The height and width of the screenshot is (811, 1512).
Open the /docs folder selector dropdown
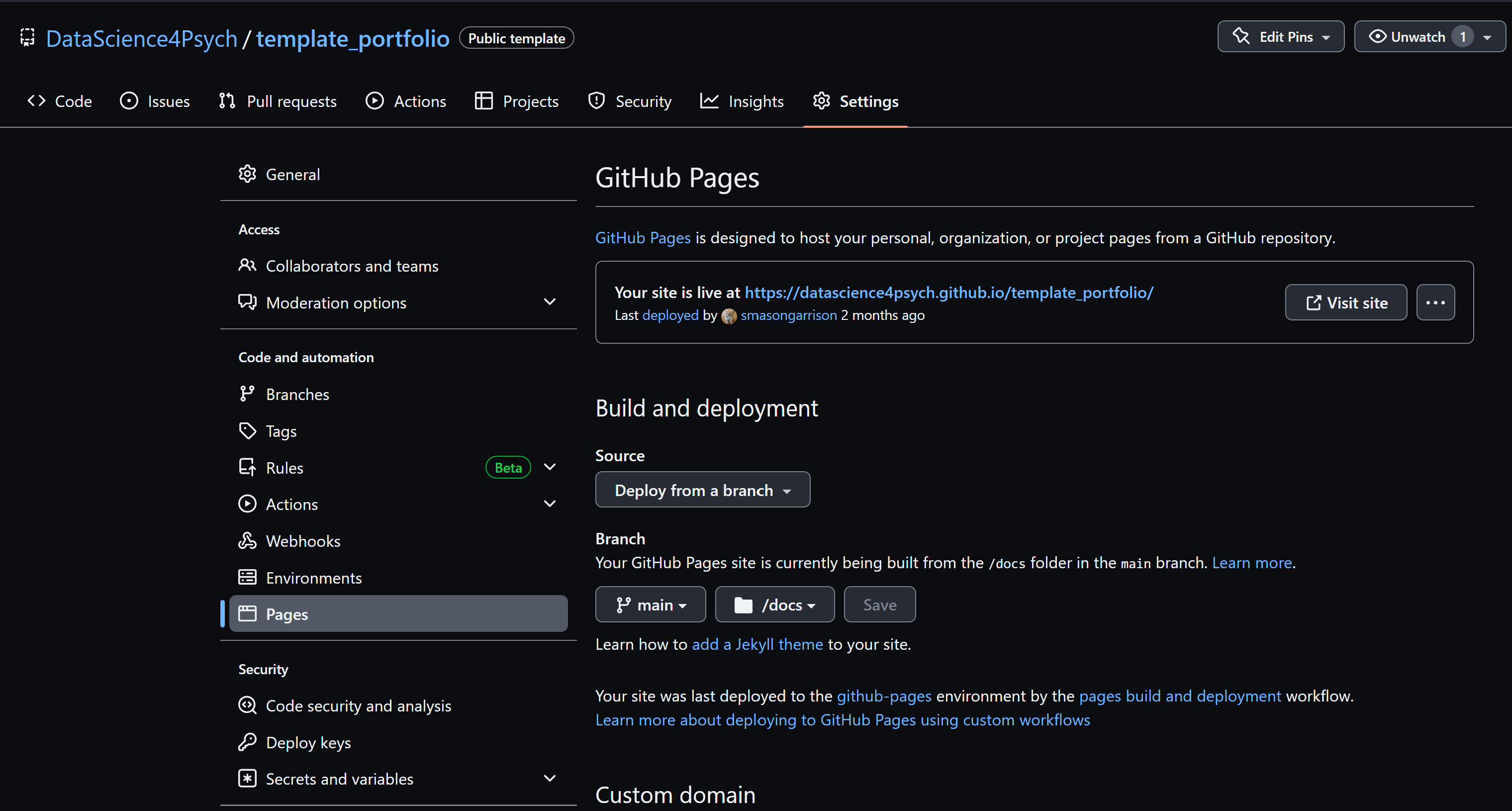[774, 605]
